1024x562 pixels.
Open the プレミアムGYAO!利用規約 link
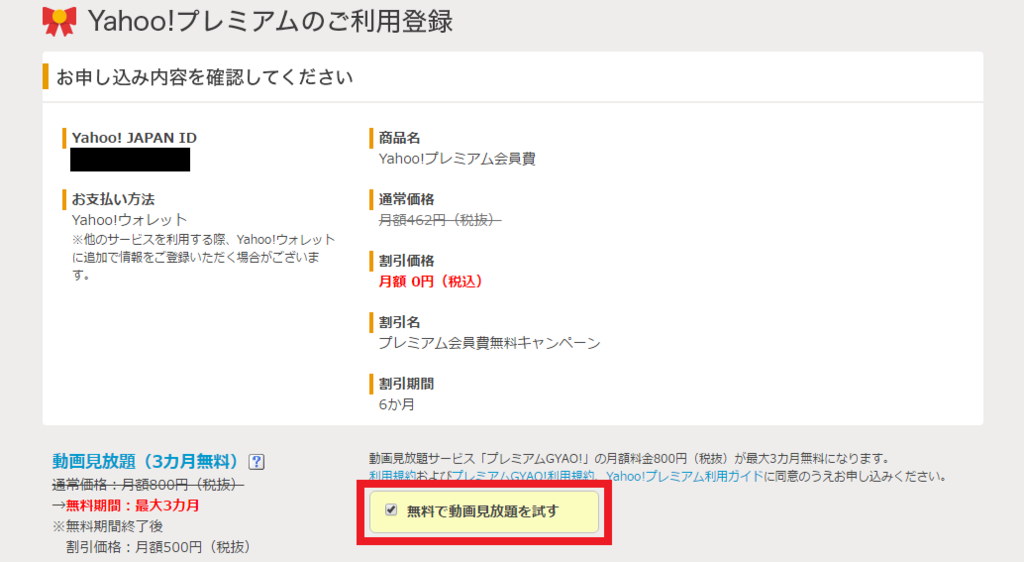pos(522,476)
